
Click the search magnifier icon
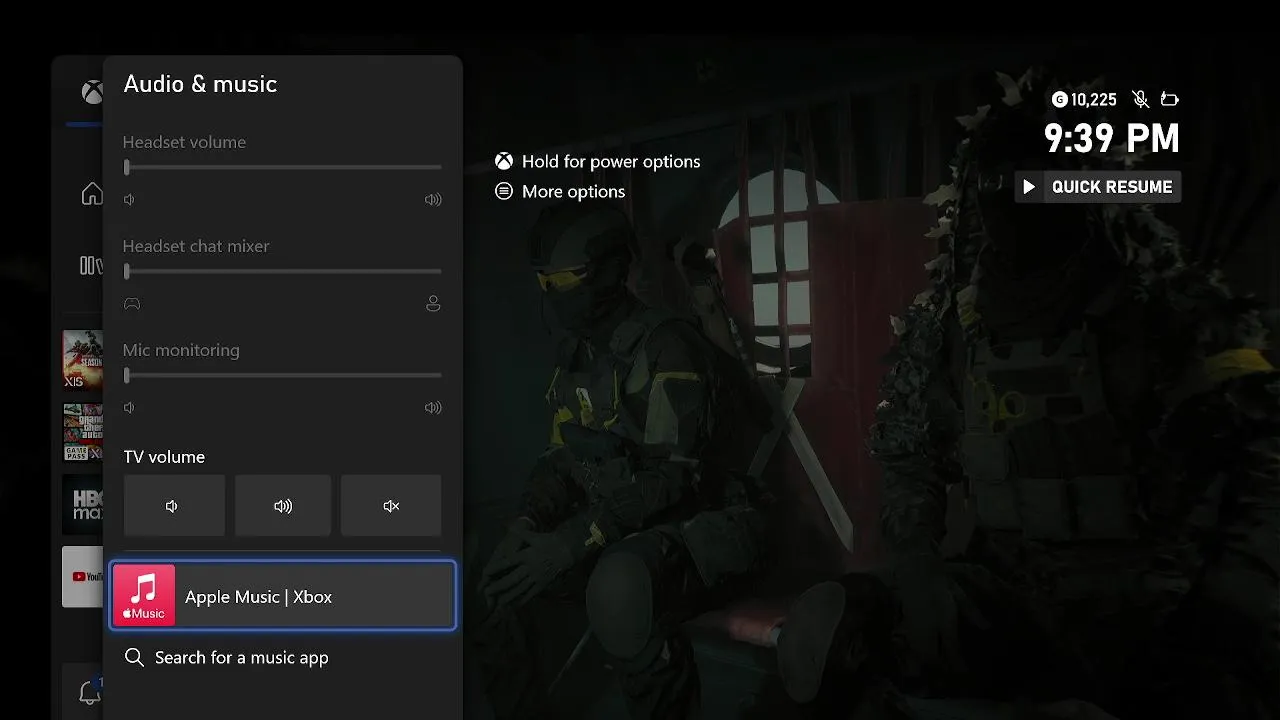point(134,658)
